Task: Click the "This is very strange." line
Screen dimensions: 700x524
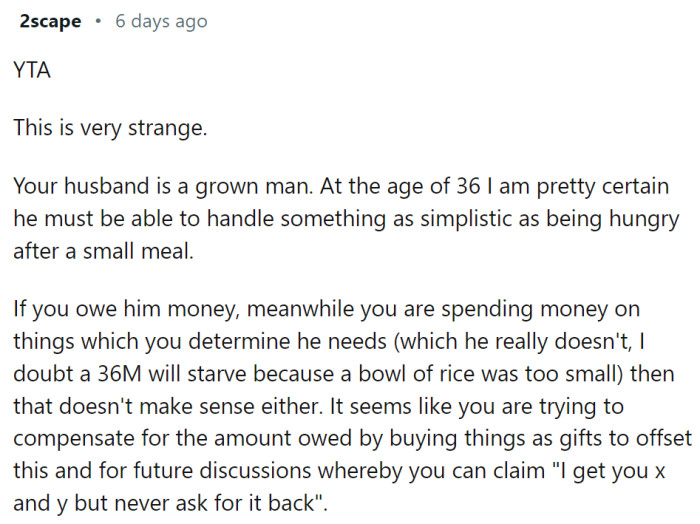Action: pos(109,129)
